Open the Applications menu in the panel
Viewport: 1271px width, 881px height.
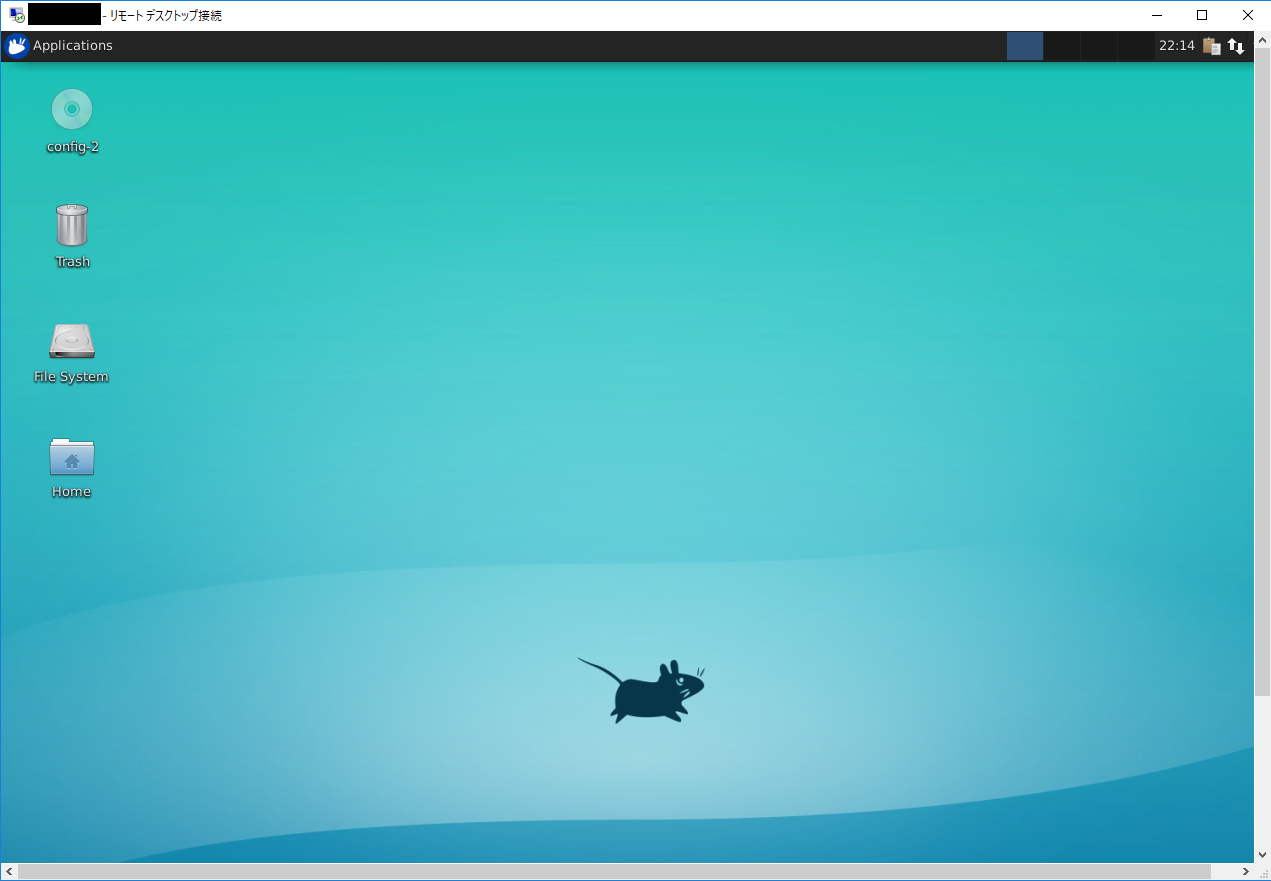tap(59, 46)
